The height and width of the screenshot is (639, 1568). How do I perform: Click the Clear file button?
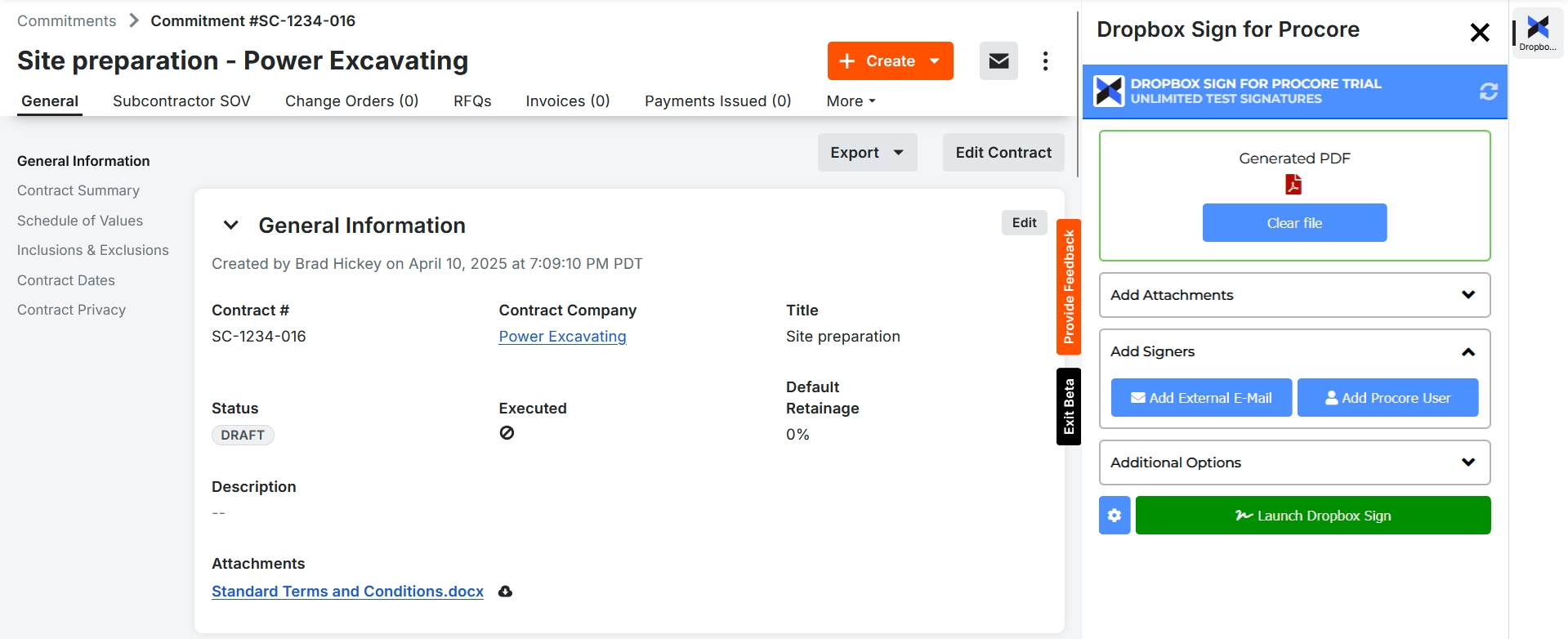pos(1294,223)
